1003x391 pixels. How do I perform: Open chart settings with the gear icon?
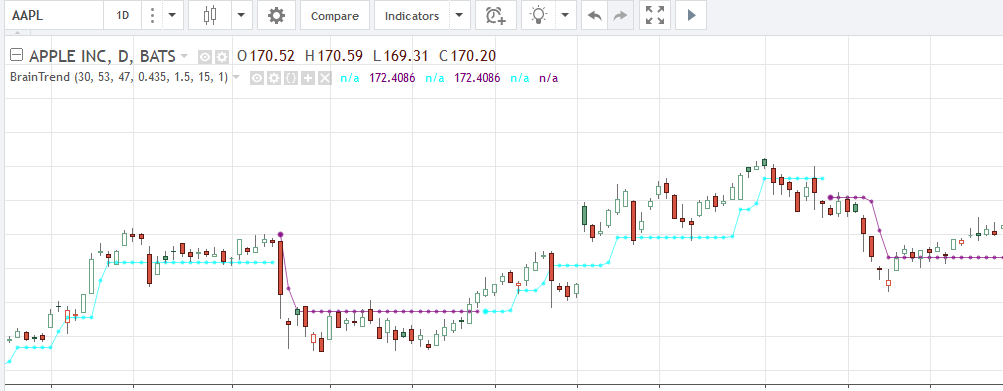tap(276, 15)
